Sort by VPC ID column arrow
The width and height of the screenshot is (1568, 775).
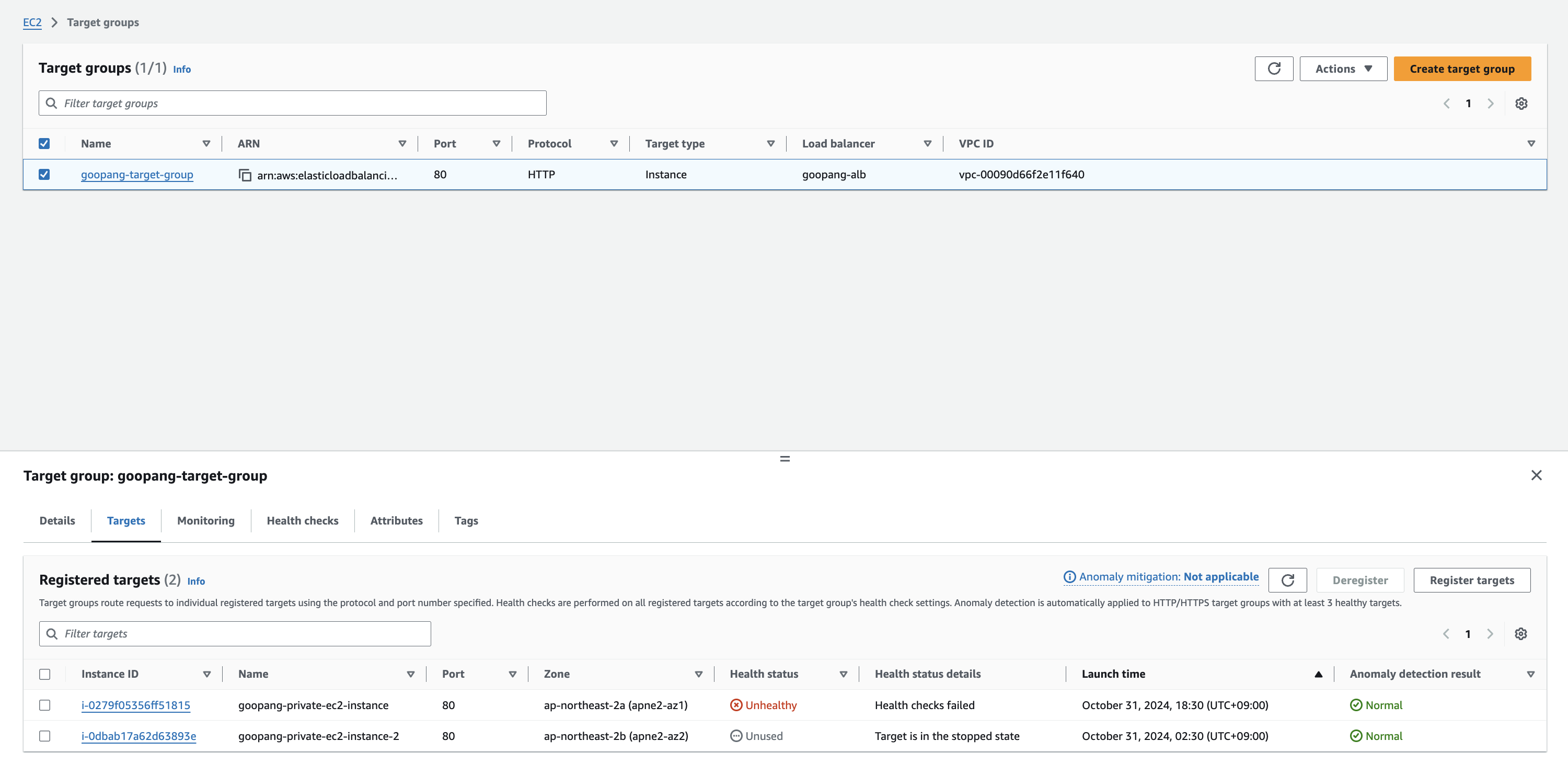pos(1531,144)
